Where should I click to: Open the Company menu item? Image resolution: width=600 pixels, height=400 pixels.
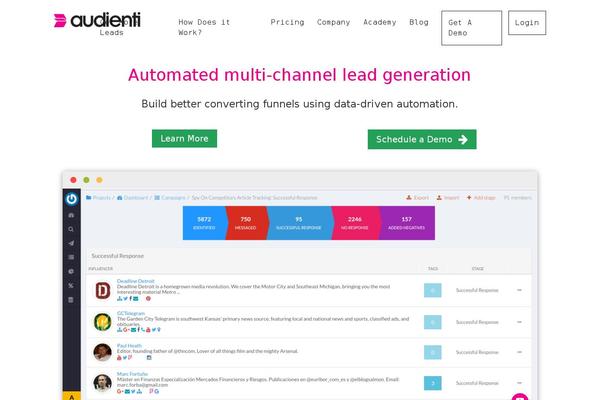coord(333,22)
